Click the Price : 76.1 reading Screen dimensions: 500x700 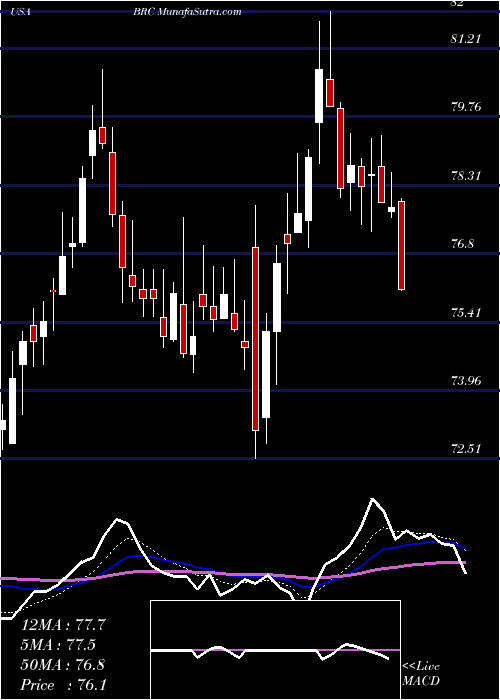[x=63, y=684]
